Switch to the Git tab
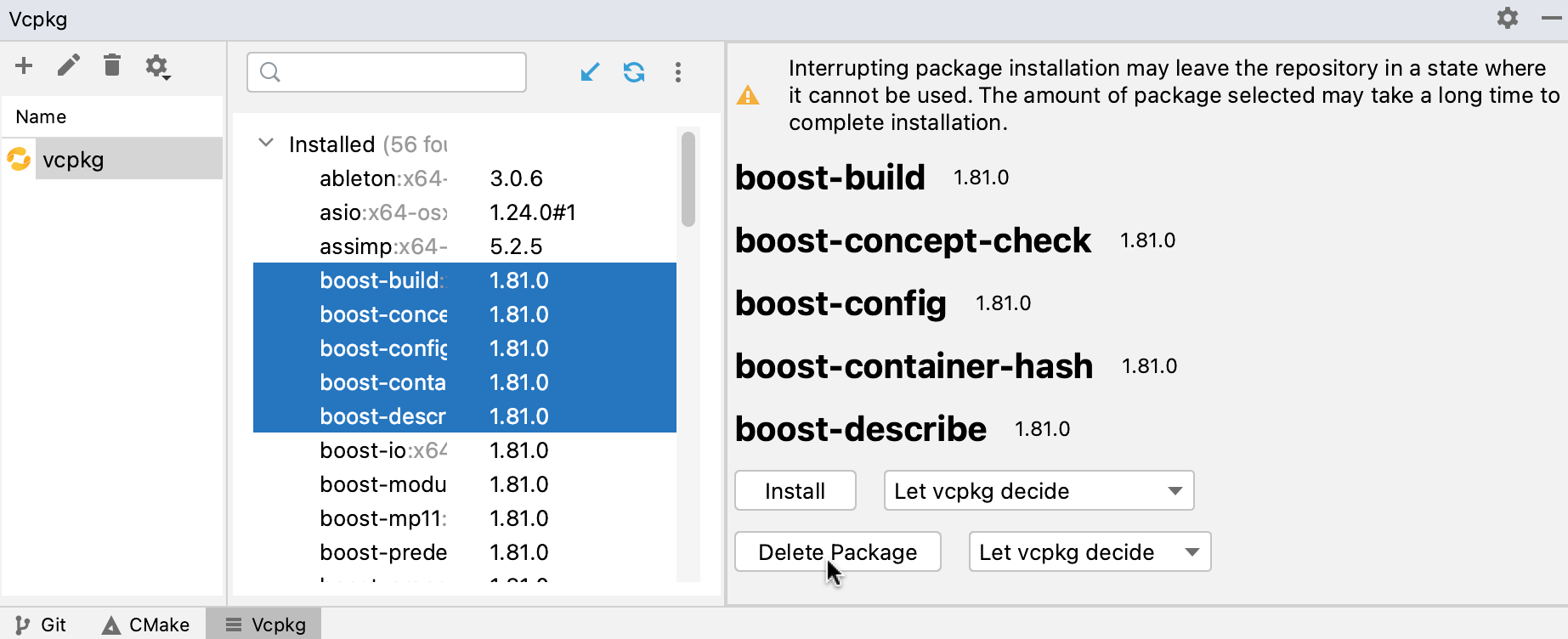The height and width of the screenshot is (639, 1568). coord(41,625)
